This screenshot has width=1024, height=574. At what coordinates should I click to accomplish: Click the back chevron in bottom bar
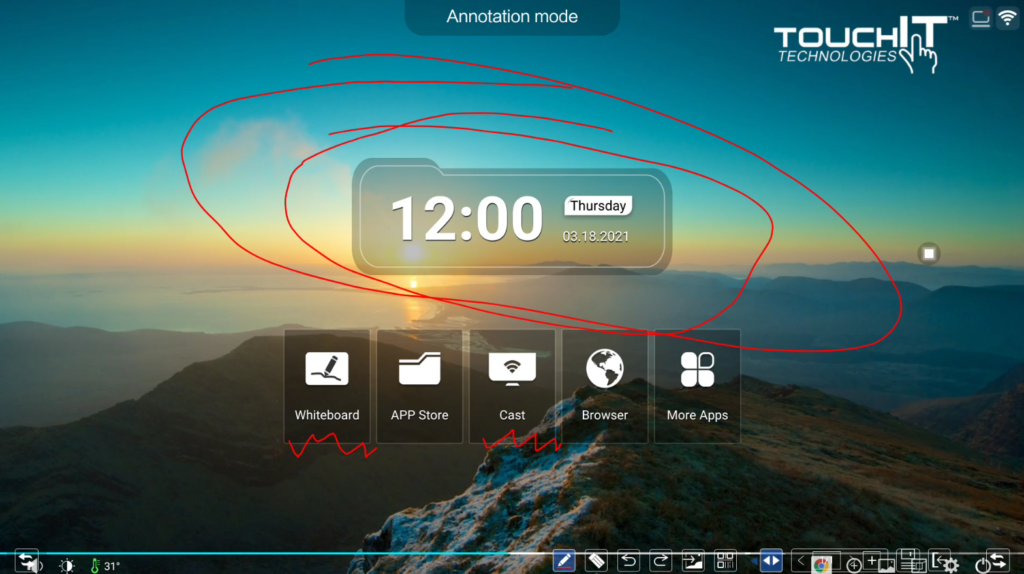click(x=801, y=560)
